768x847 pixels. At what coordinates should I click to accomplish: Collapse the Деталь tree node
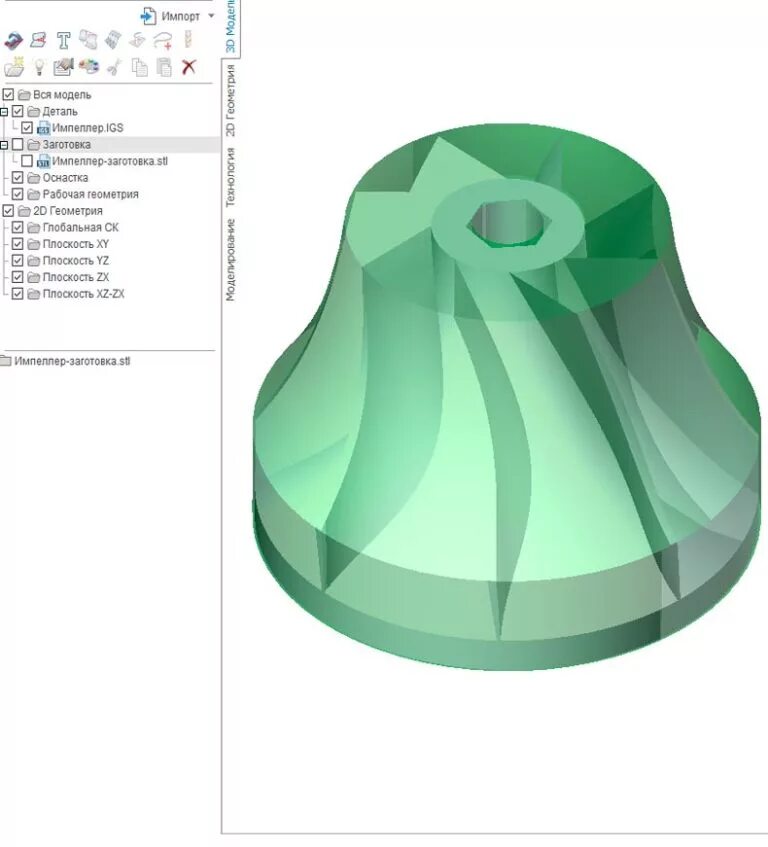tap(4, 112)
